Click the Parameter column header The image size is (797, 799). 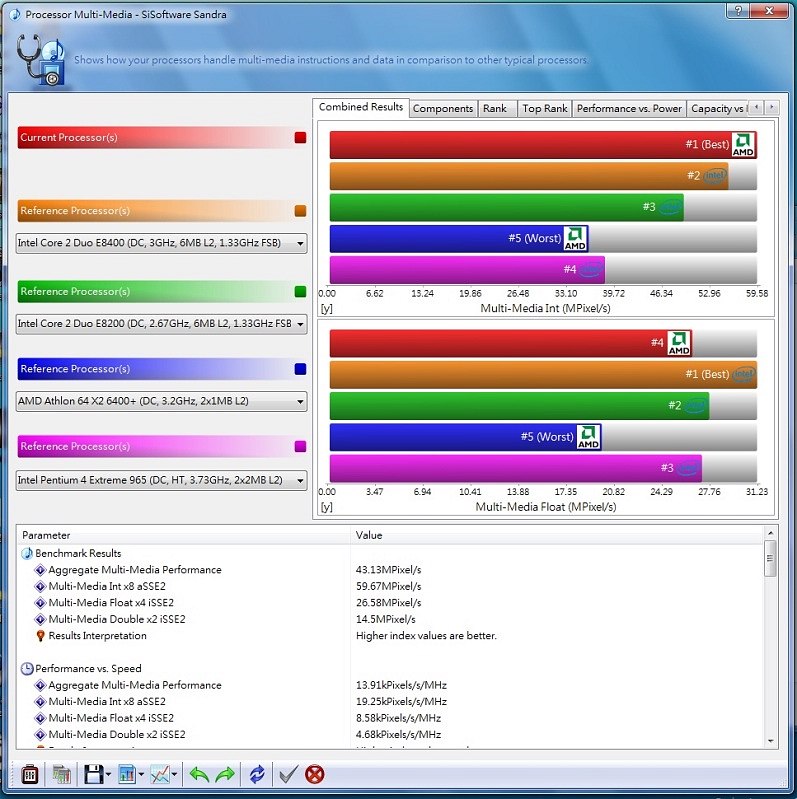point(184,535)
